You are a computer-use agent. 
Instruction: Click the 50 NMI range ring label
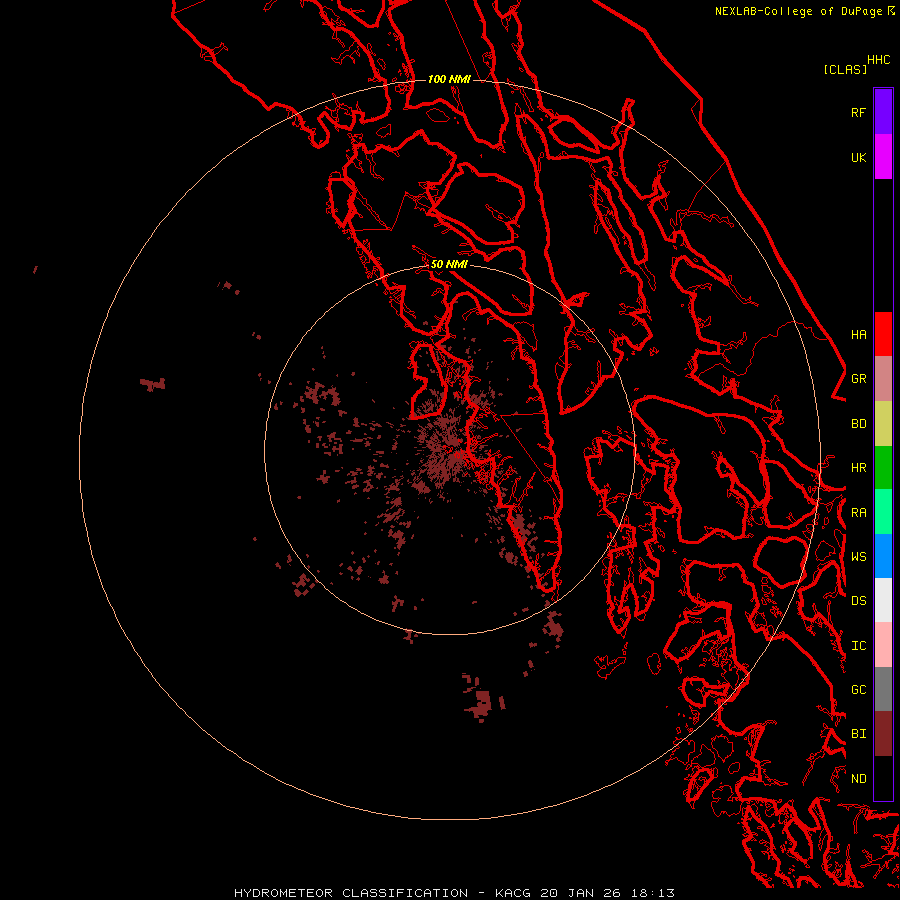[x=449, y=264]
